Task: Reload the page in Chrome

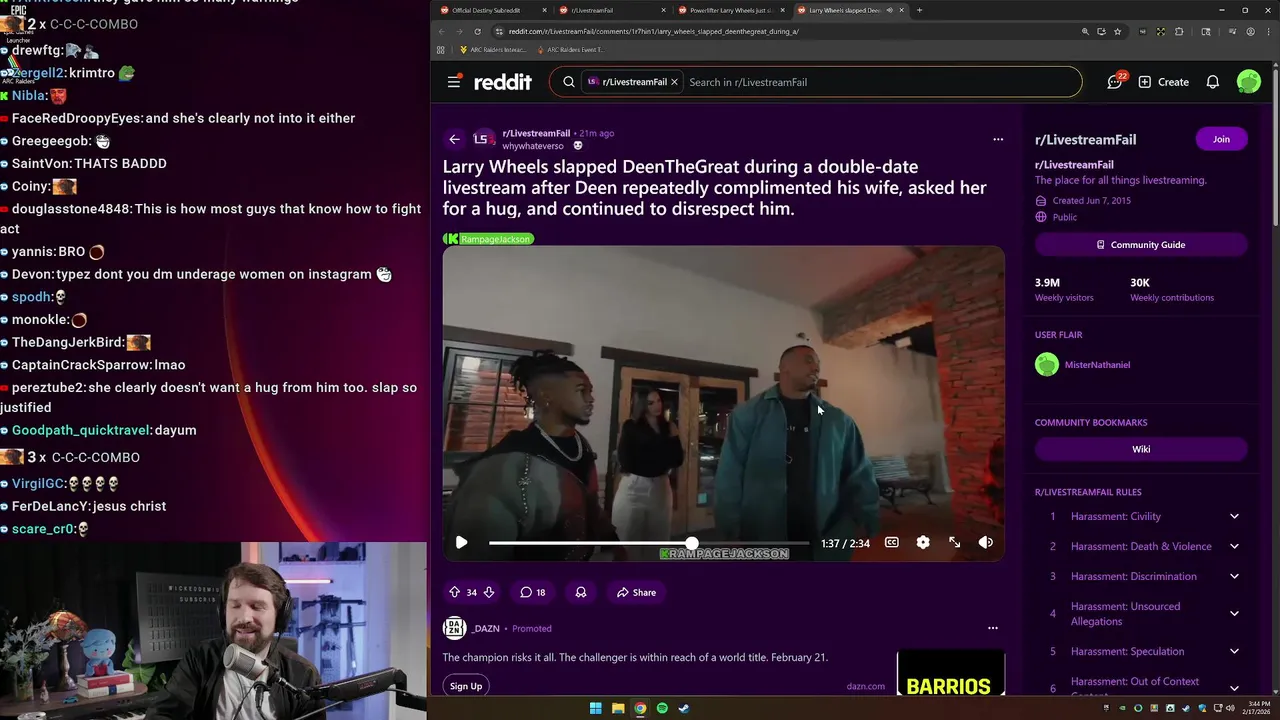Action: (477, 31)
